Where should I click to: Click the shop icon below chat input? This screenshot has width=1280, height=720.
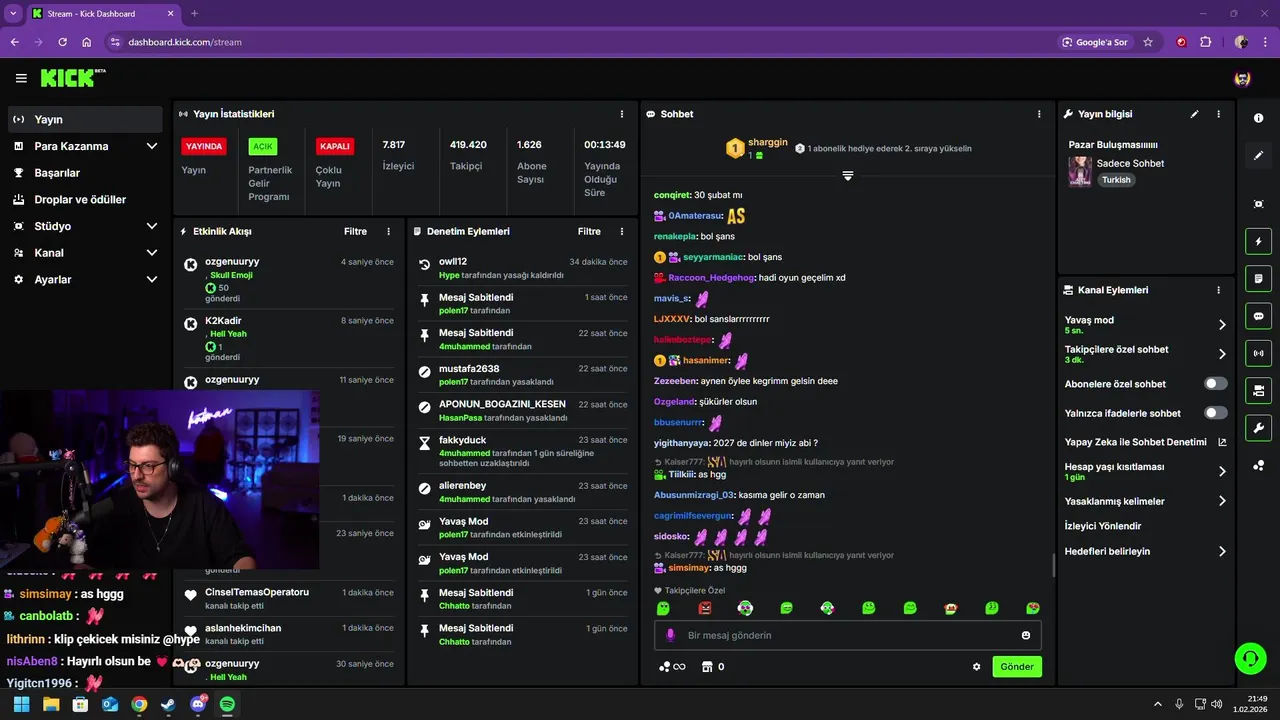click(x=707, y=667)
